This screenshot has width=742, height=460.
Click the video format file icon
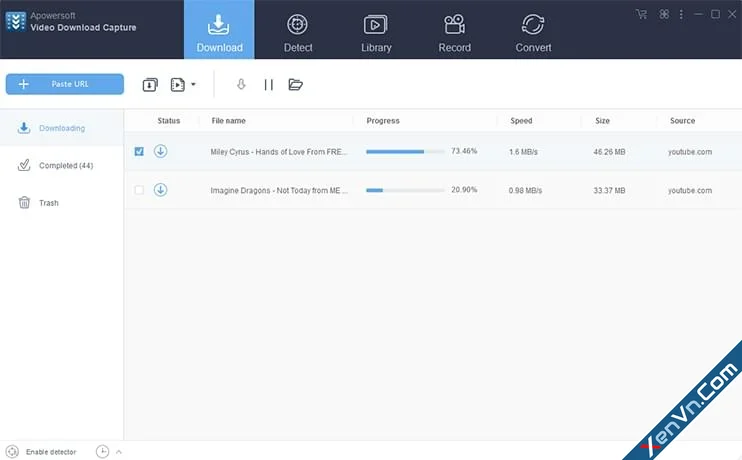177,85
